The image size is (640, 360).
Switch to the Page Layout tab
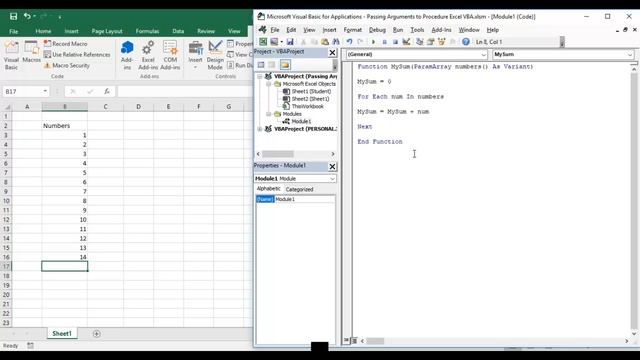coord(107,31)
